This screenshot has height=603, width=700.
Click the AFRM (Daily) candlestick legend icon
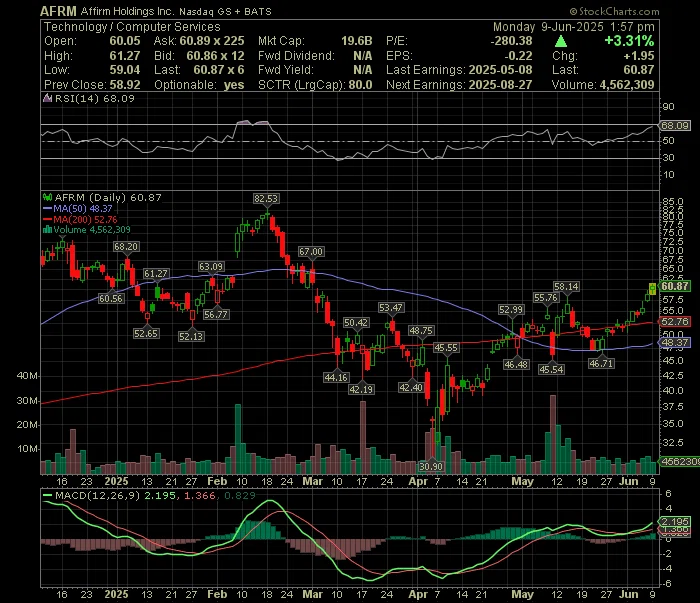(47, 197)
